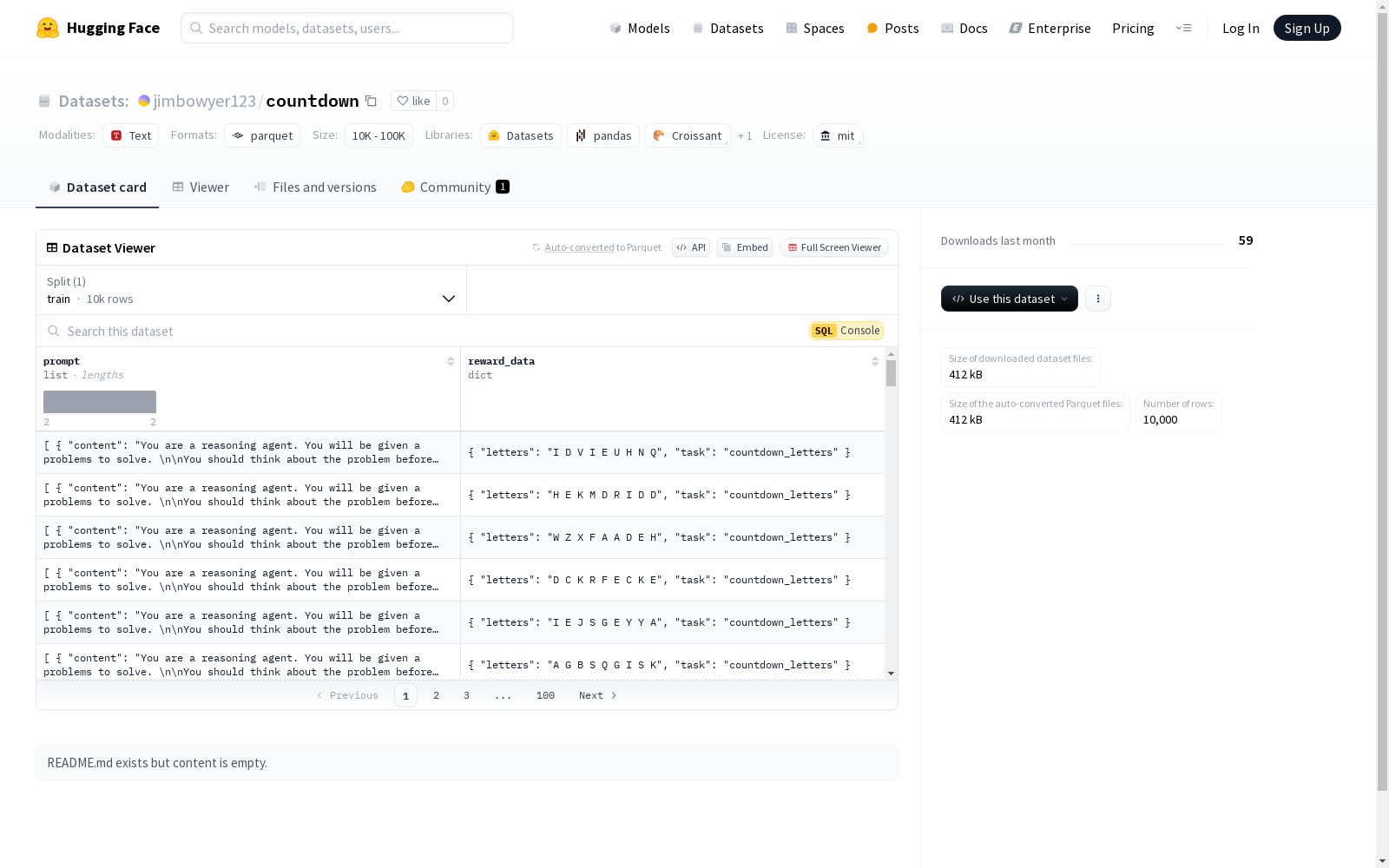This screenshot has width=1389, height=868.
Task: Open the three-dot more options button
Action: click(x=1098, y=299)
